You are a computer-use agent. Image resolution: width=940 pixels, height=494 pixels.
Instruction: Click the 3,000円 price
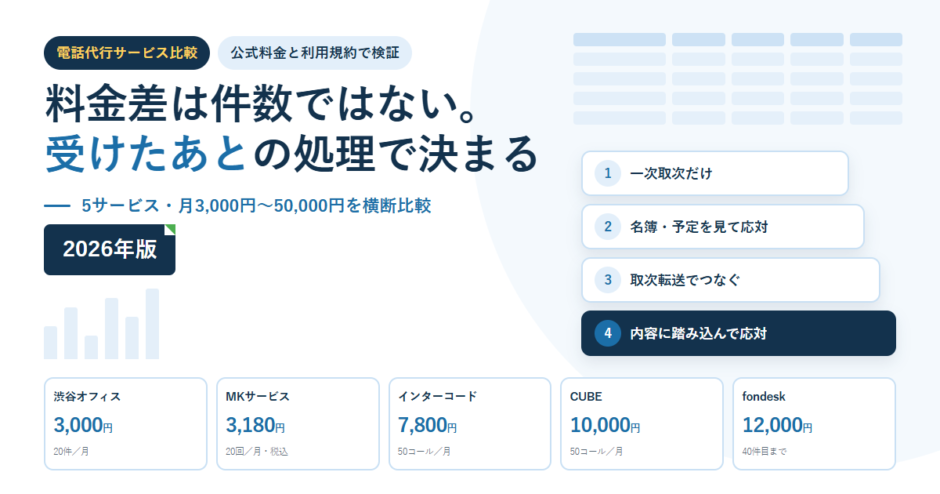pos(83,425)
